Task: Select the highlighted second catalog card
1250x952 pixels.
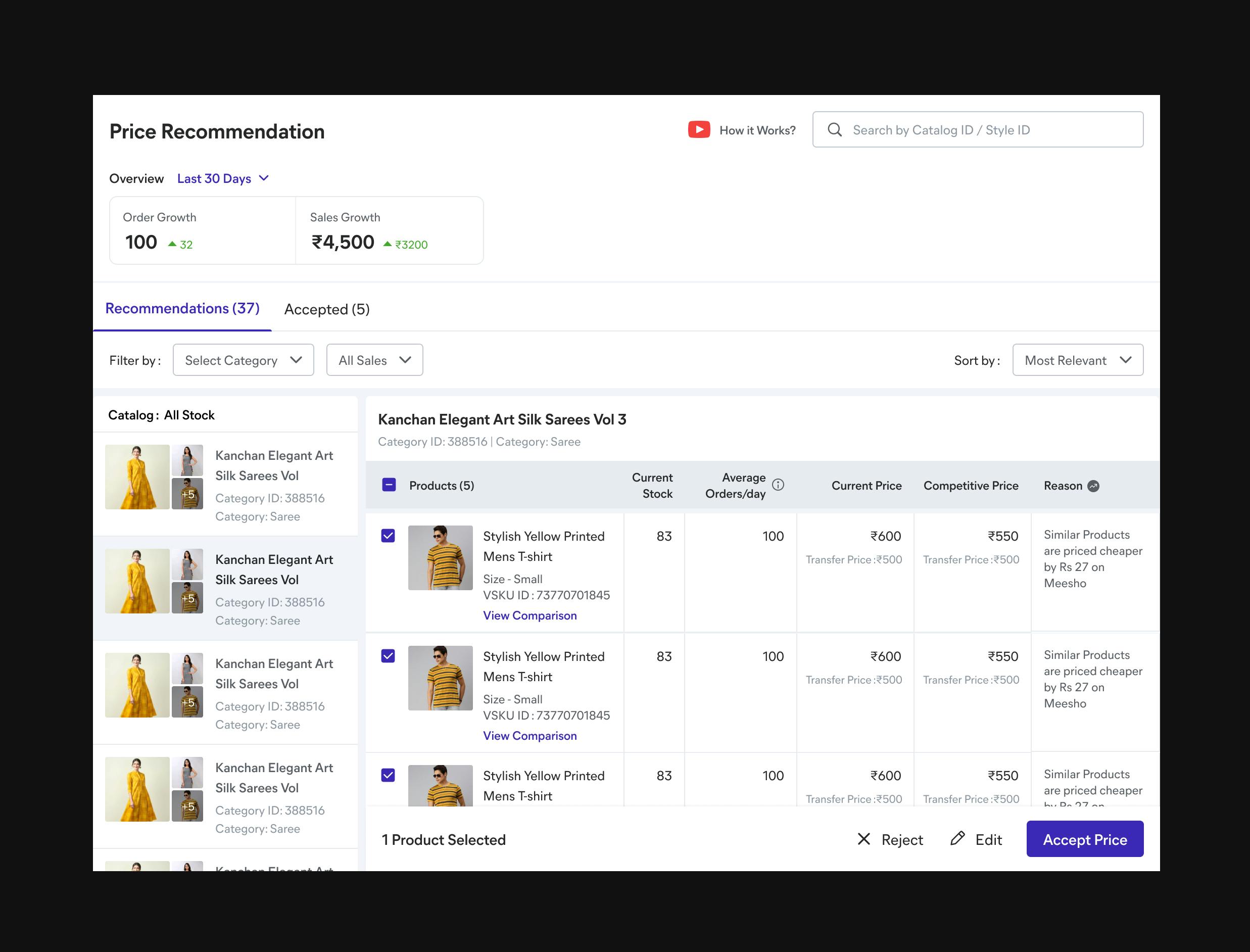Action: tap(225, 589)
